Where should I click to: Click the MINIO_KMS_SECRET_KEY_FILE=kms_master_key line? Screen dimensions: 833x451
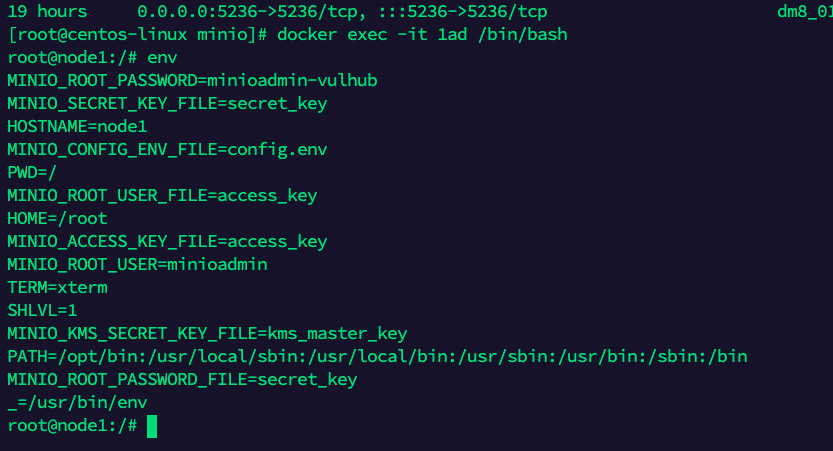click(x=207, y=334)
